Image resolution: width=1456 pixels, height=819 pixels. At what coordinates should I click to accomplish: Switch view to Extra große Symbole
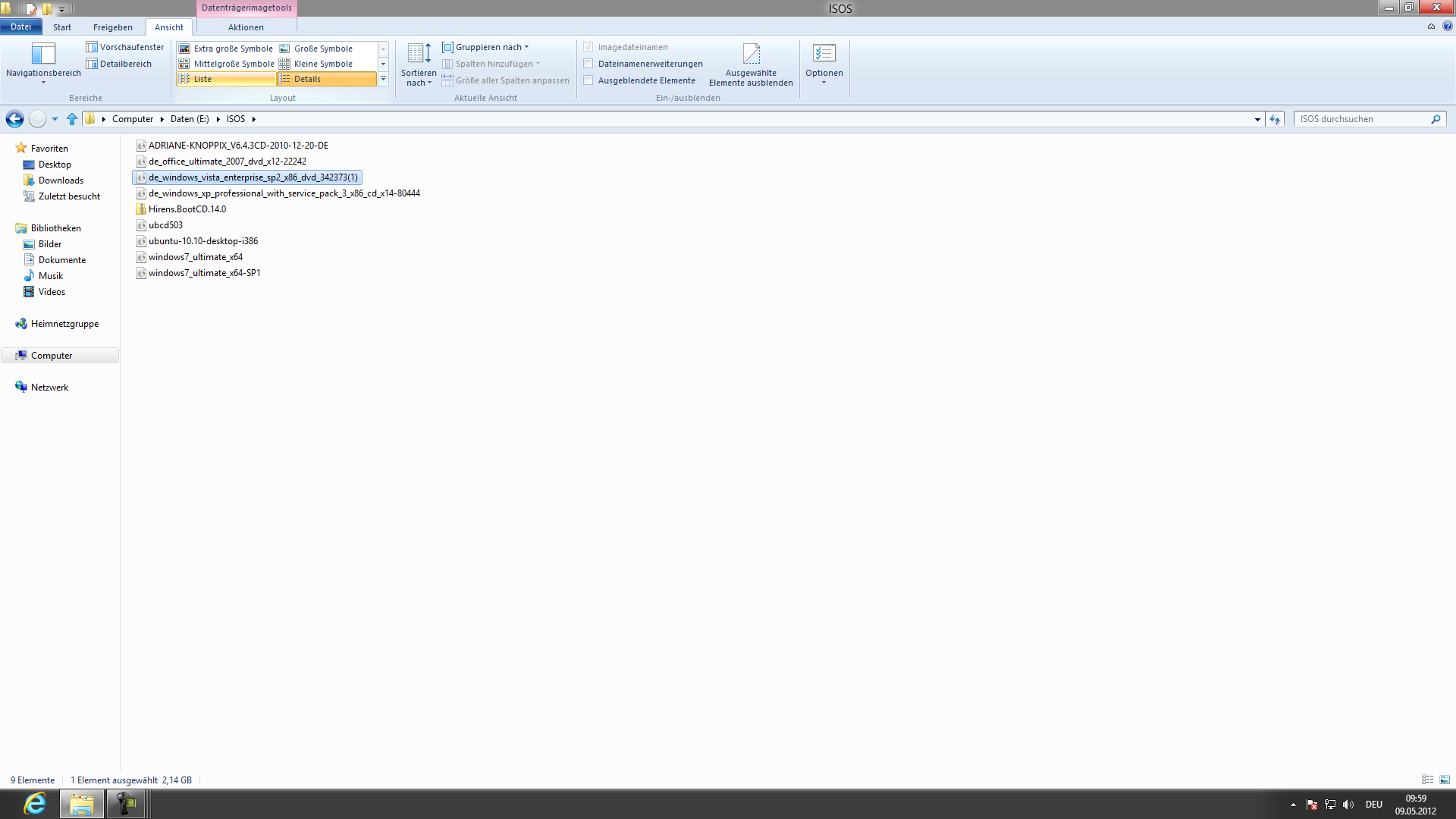[x=227, y=48]
